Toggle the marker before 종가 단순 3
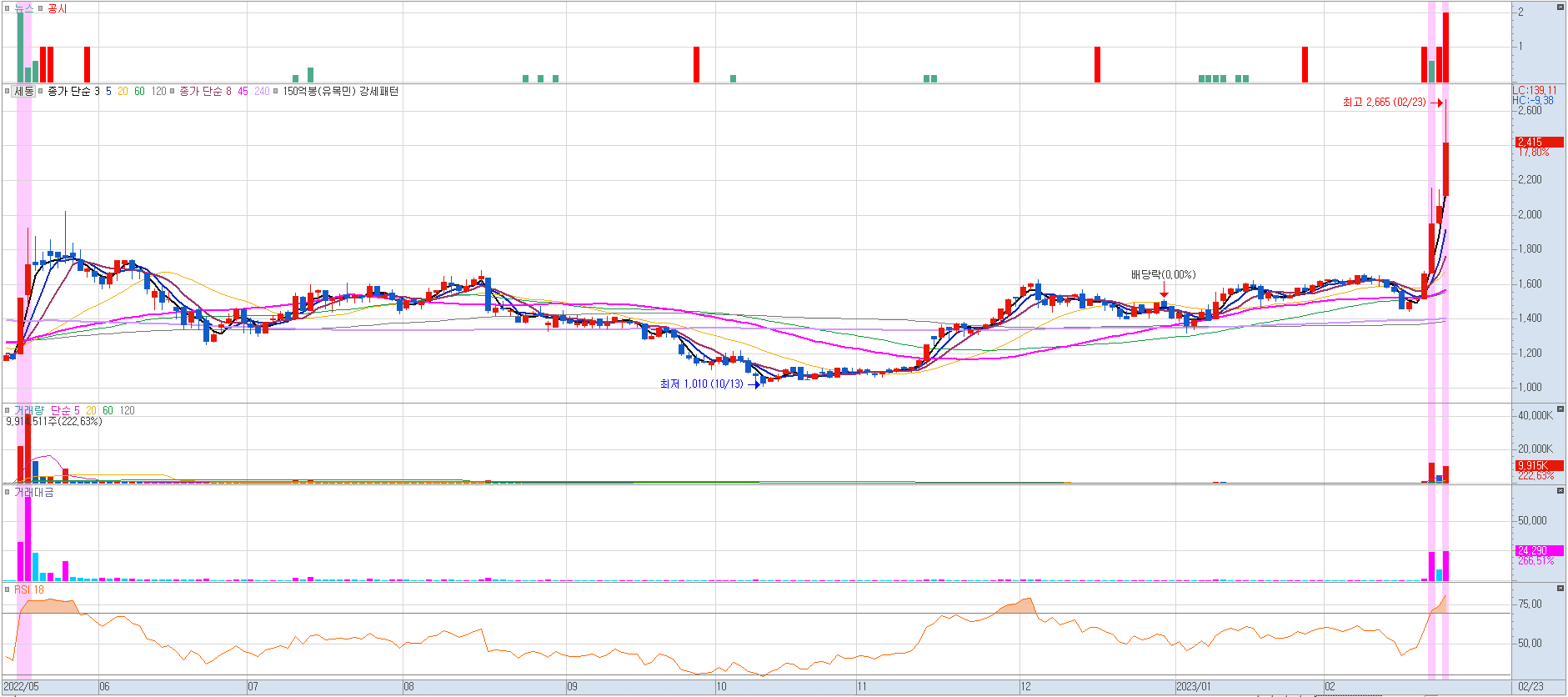The image size is (1568, 697). point(40,91)
